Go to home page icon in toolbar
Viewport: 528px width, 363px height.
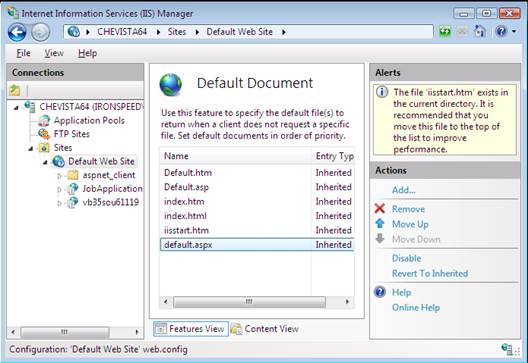pos(480,32)
